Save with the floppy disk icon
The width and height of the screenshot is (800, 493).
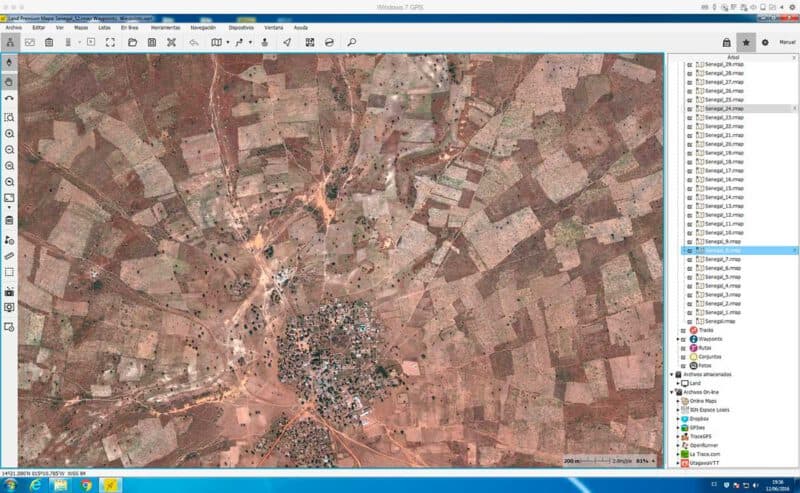coord(152,42)
